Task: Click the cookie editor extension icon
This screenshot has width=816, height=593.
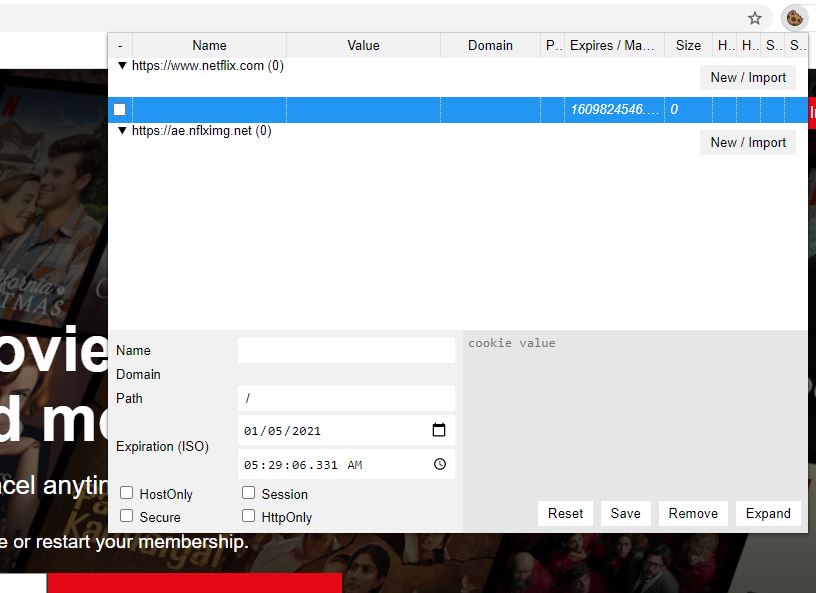Action: click(x=794, y=18)
